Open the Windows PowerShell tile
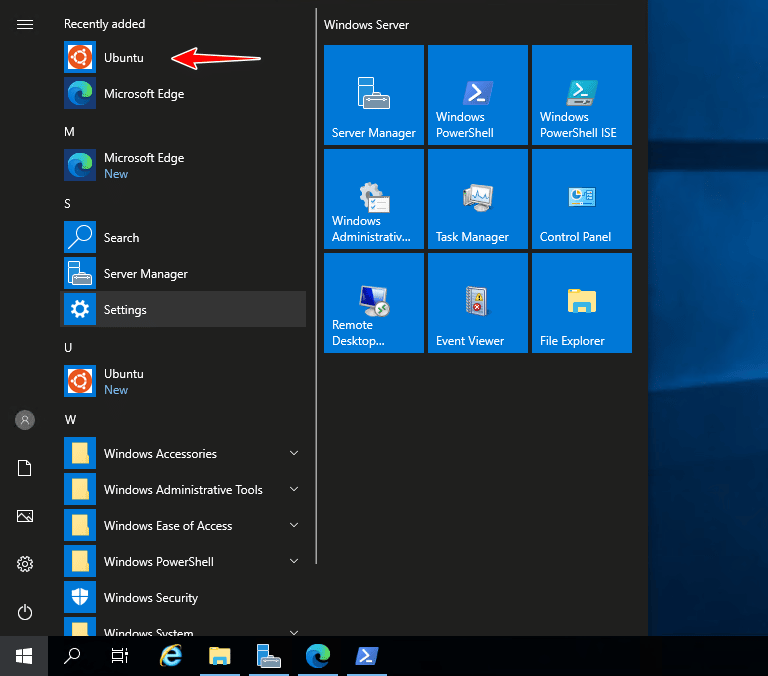This screenshot has height=676, width=768. tap(478, 95)
